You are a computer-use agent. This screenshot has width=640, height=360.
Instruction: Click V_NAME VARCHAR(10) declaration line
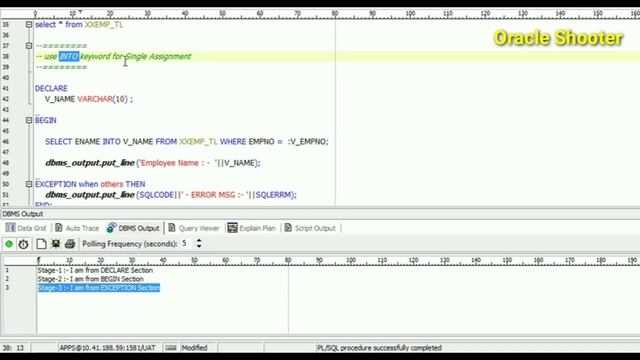(x=89, y=99)
